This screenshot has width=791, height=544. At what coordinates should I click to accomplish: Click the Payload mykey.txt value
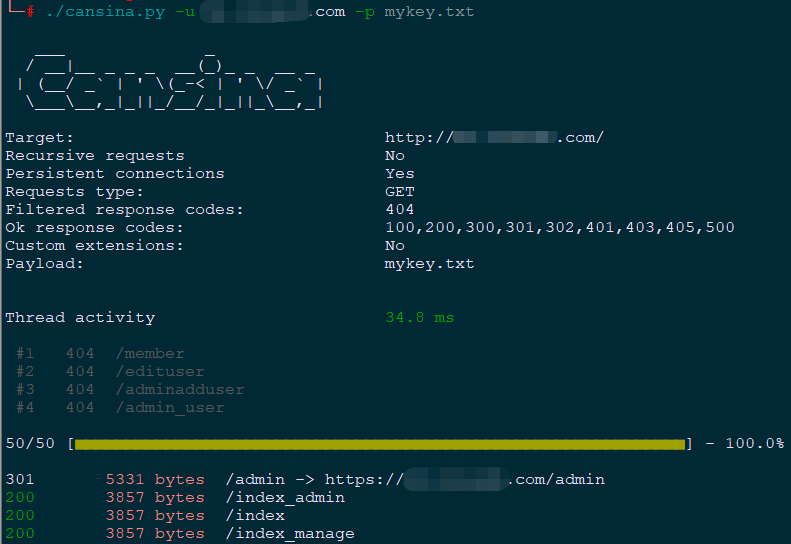pyautogui.click(x=429, y=264)
